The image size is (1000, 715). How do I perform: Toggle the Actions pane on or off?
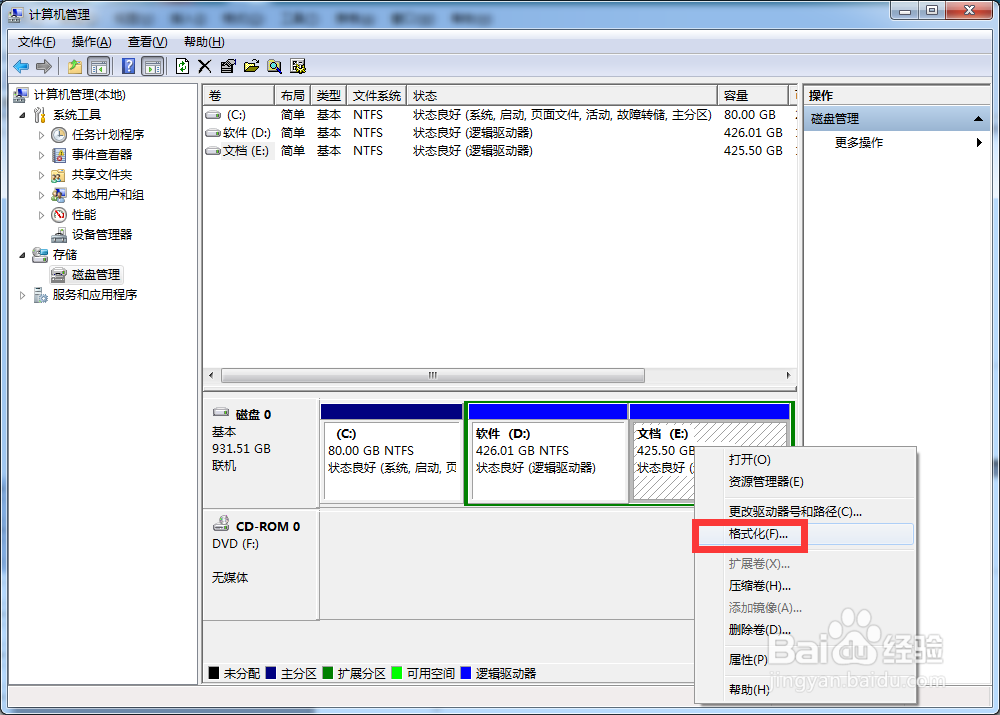click(x=150, y=66)
